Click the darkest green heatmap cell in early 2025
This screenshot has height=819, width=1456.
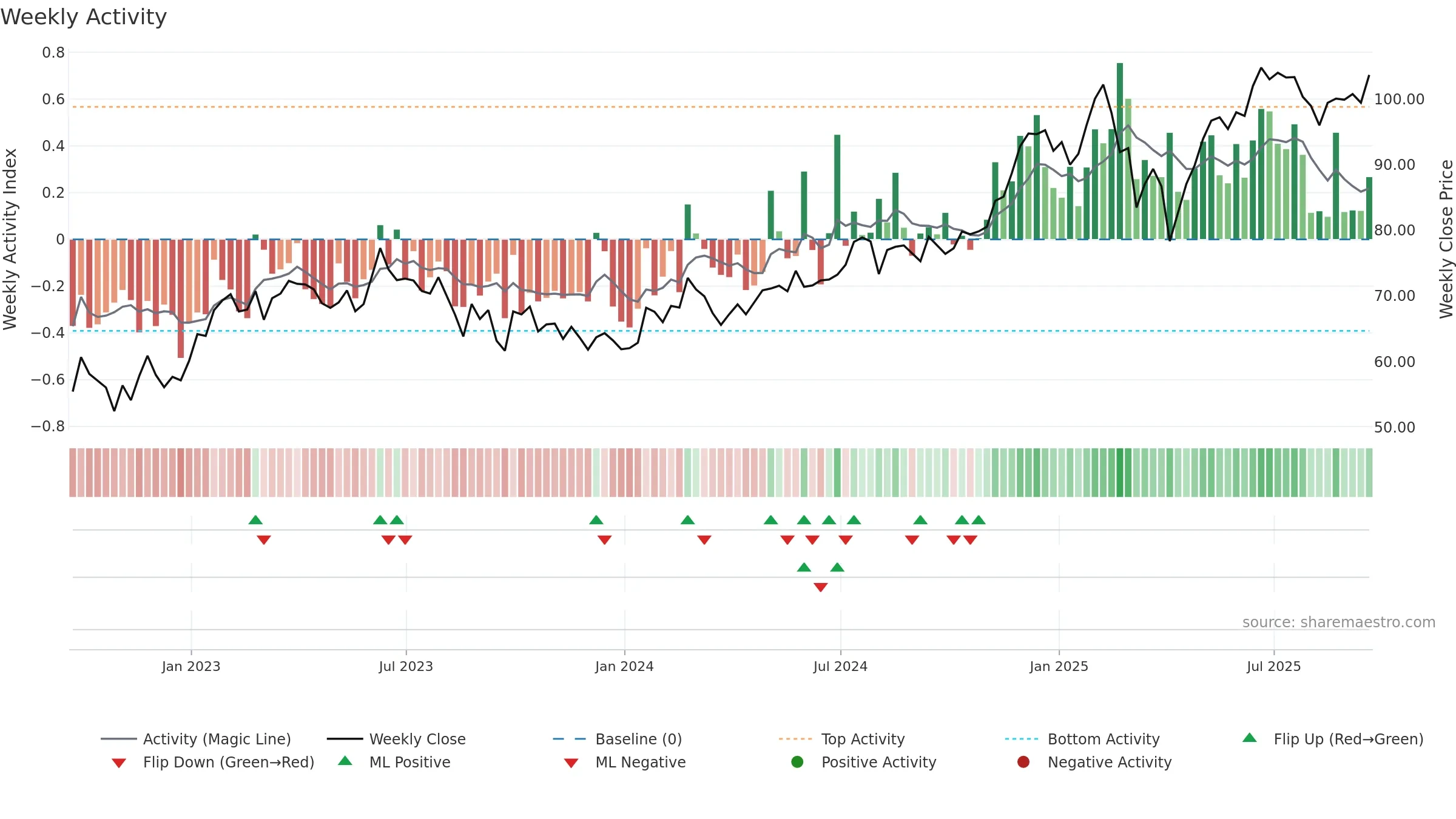click(1120, 473)
